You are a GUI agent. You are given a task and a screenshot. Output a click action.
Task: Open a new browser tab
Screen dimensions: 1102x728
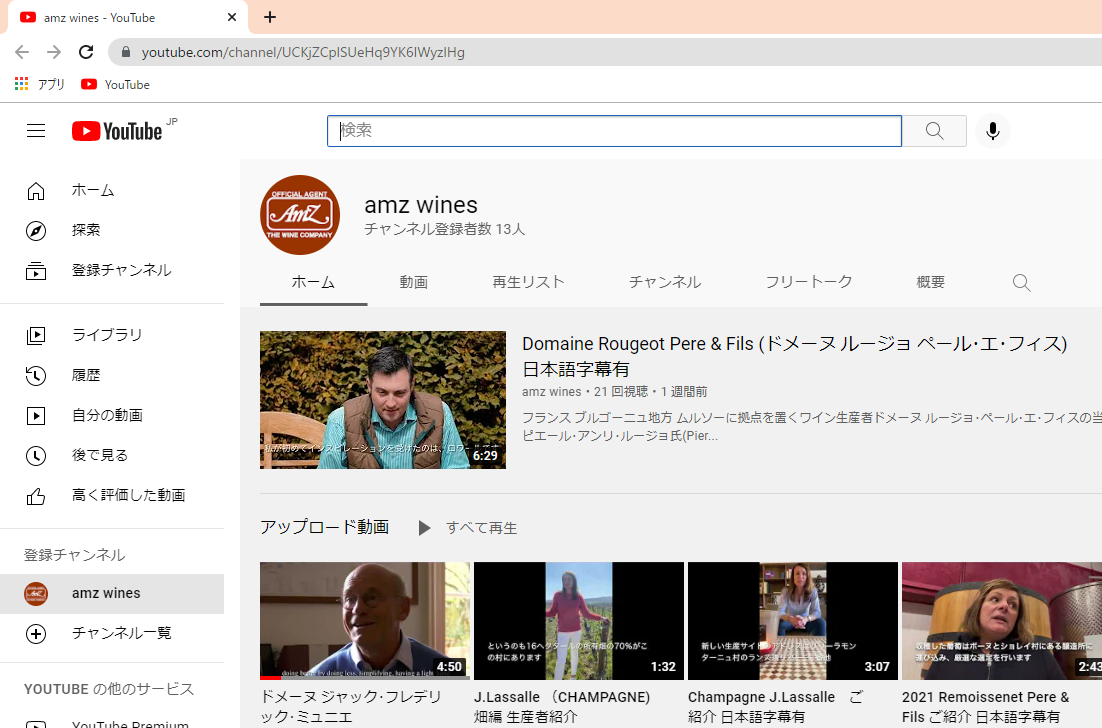pyautogui.click(x=270, y=17)
